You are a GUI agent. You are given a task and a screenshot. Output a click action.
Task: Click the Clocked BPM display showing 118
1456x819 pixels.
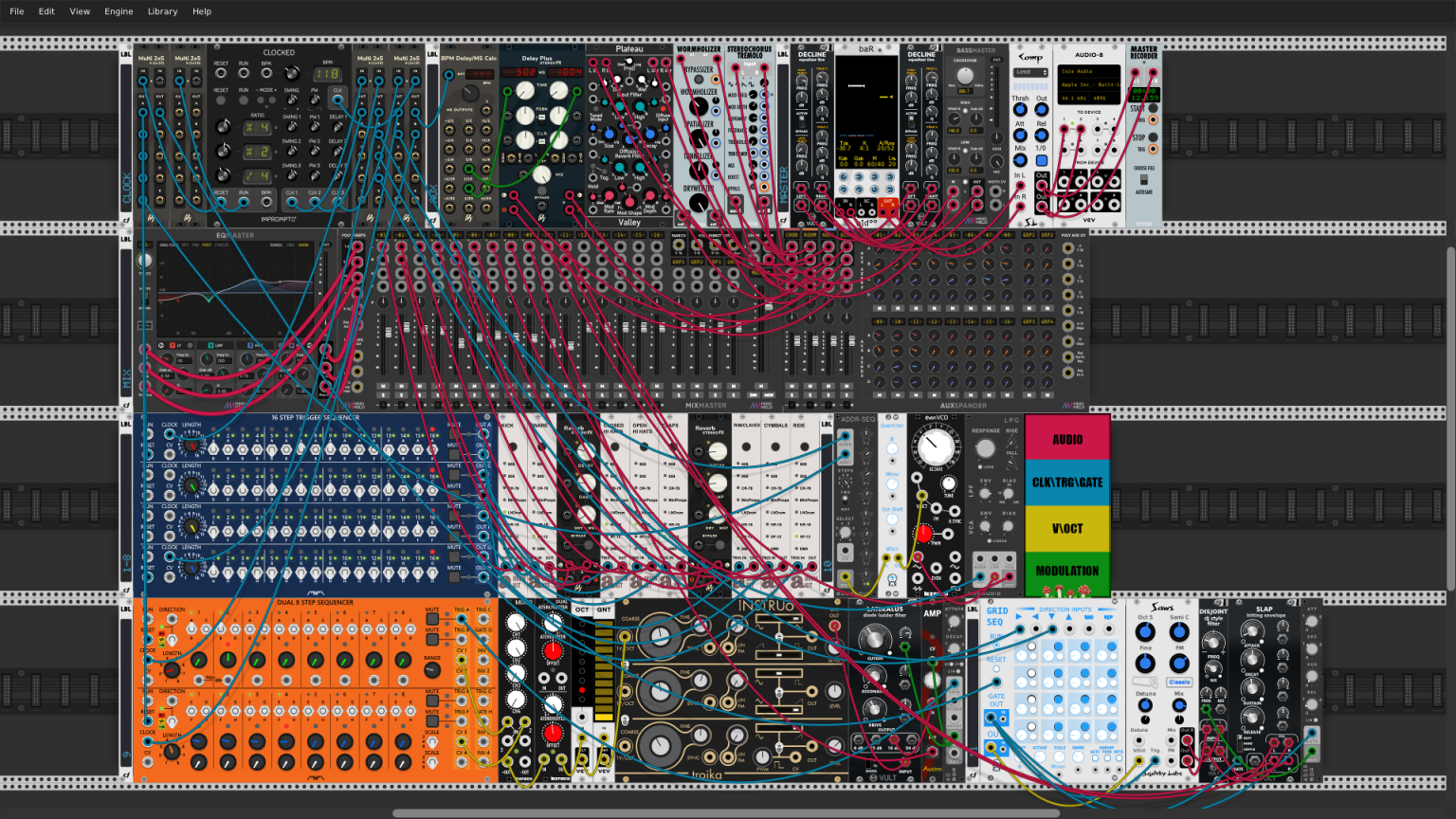328,74
